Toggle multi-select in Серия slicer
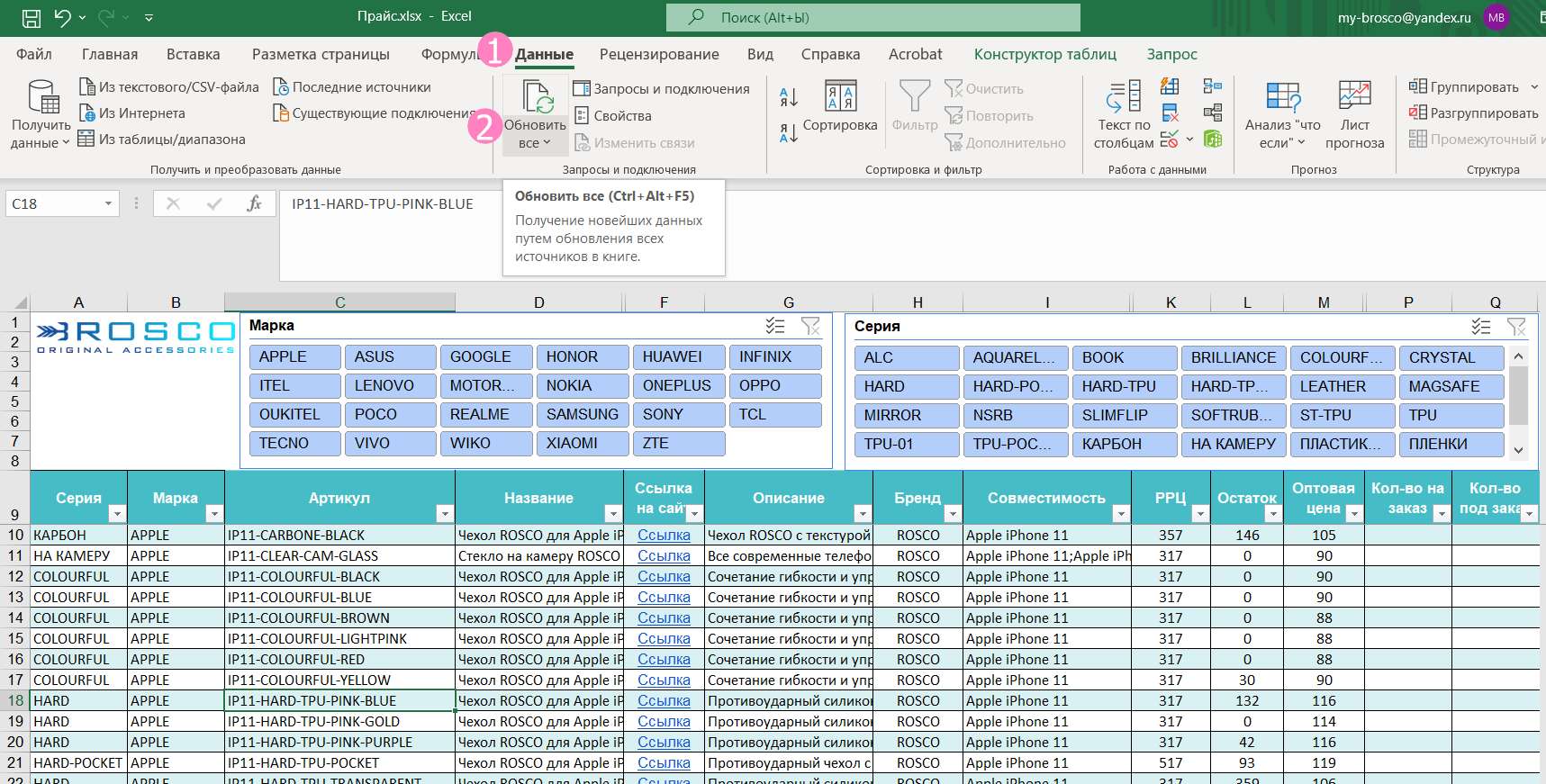The width and height of the screenshot is (1546, 784). 1481,327
